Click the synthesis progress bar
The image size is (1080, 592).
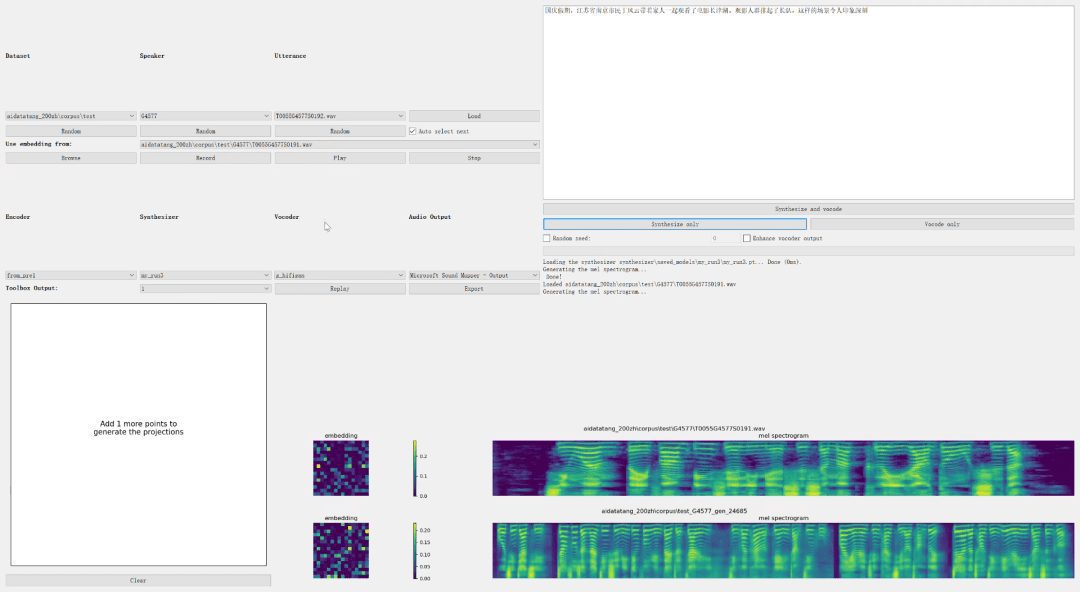tap(808, 251)
